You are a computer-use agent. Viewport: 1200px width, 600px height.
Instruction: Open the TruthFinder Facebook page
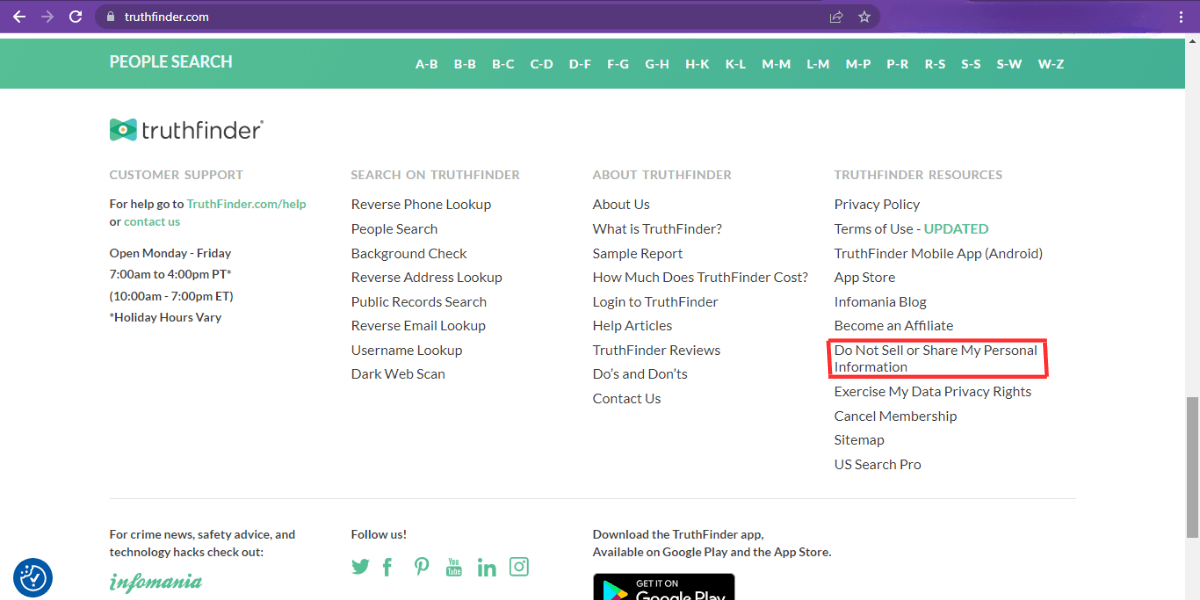[x=387, y=567]
